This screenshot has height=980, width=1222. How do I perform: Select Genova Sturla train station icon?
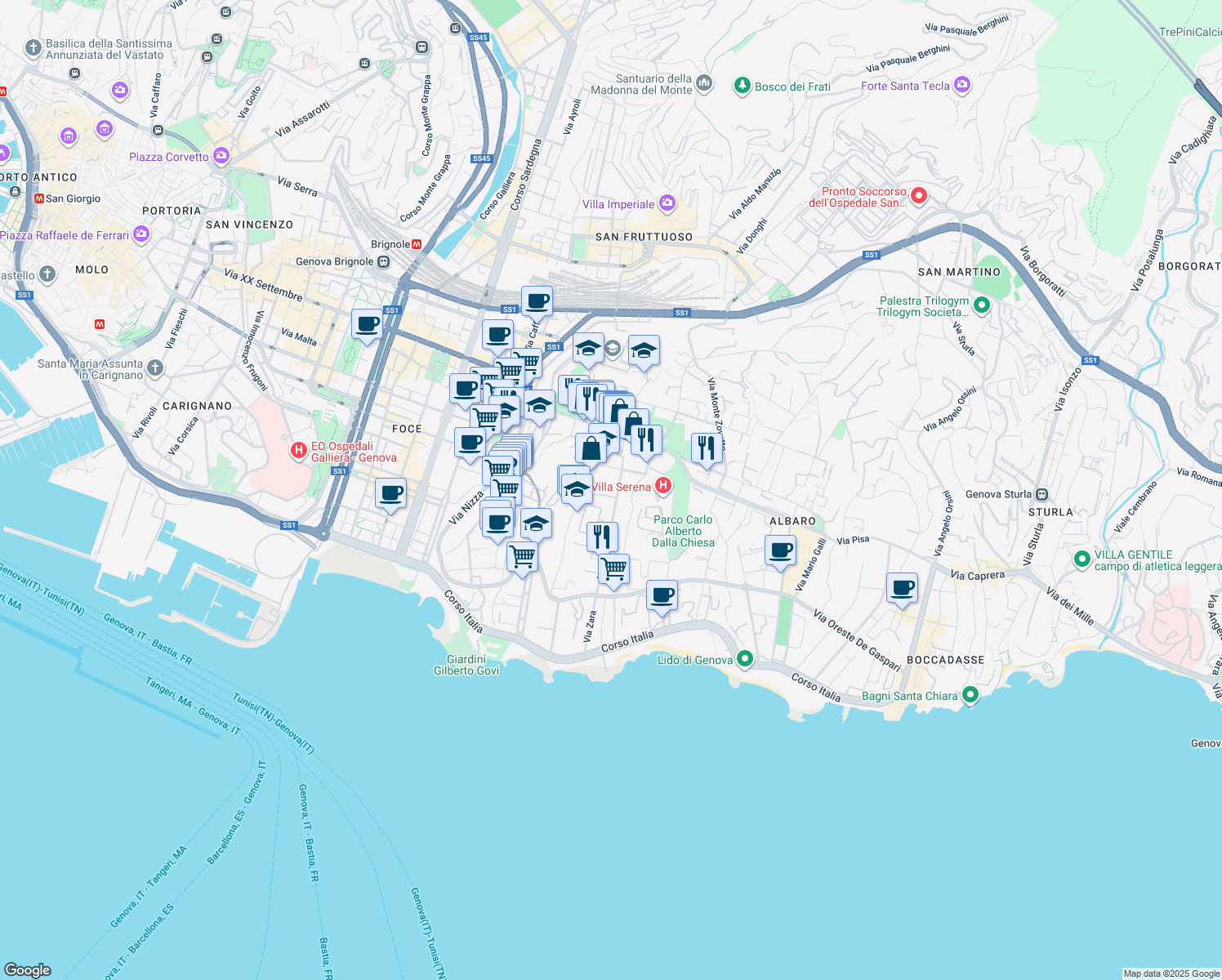pos(1041,494)
